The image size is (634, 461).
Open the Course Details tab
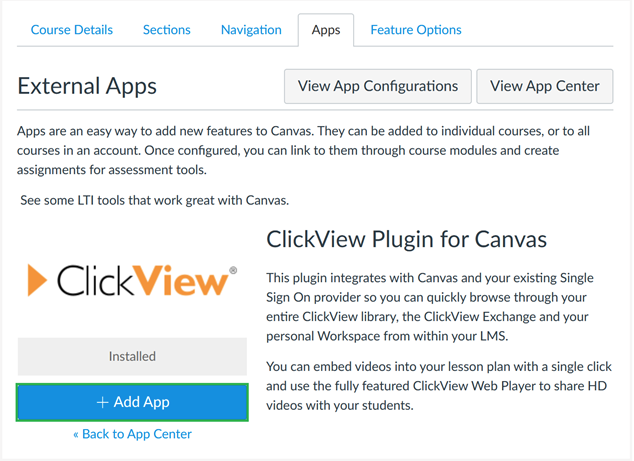pyautogui.click(x=72, y=30)
